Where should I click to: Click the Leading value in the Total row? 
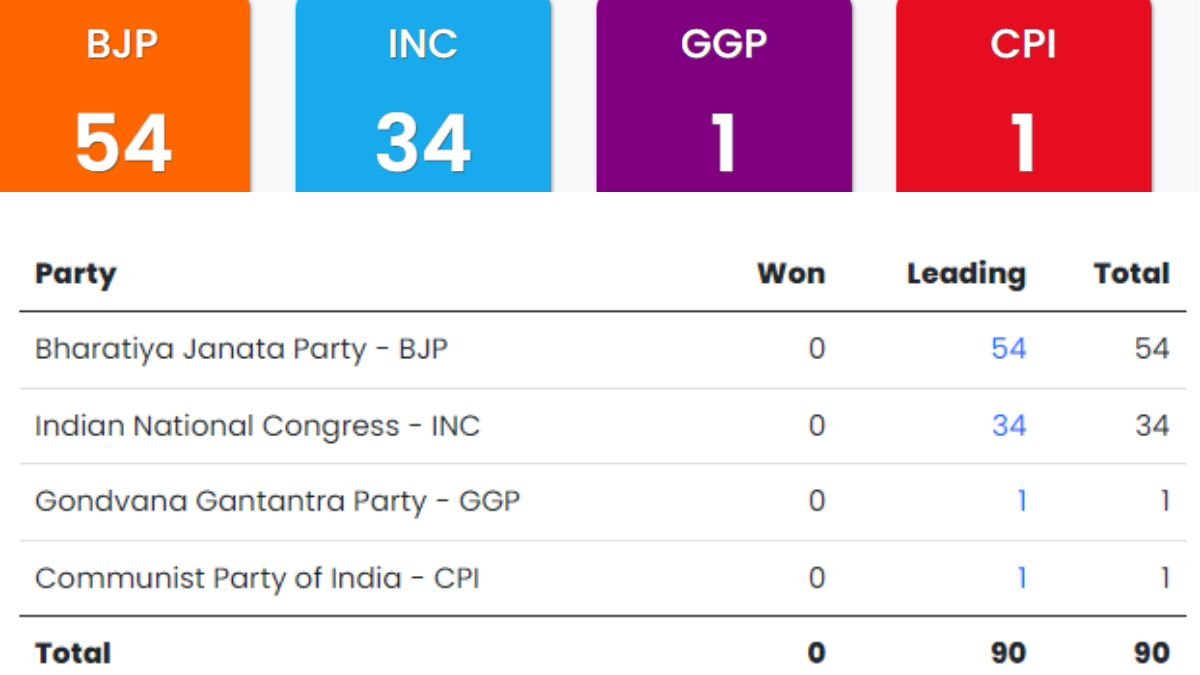tap(1008, 653)
